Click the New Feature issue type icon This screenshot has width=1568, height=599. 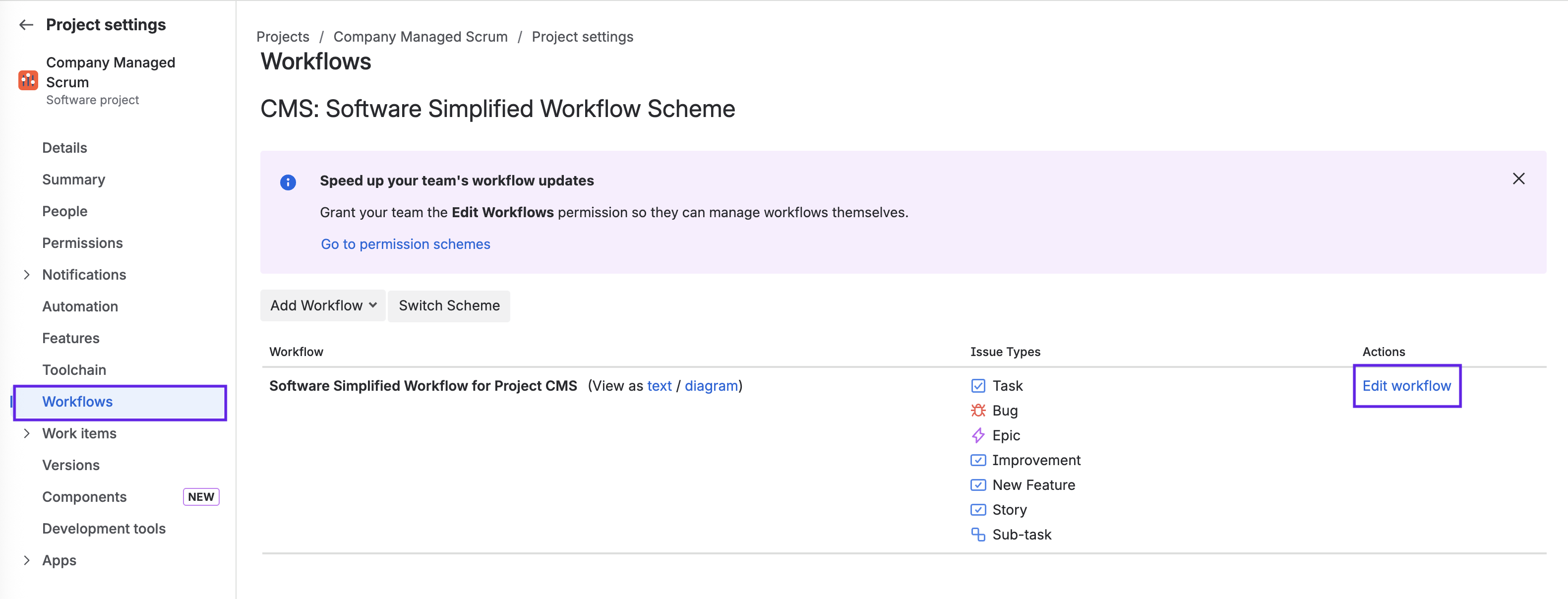coord(978,484)
